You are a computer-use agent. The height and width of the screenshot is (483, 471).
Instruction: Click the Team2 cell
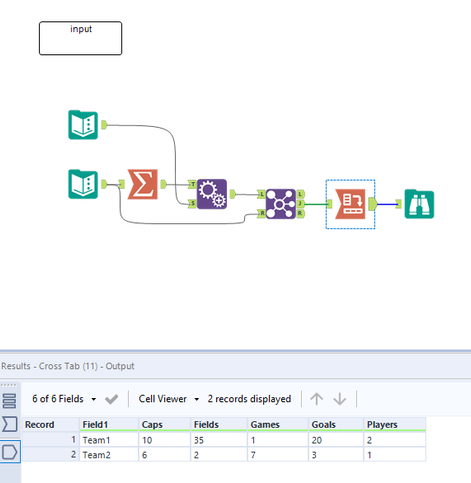(x=109, y=455)
